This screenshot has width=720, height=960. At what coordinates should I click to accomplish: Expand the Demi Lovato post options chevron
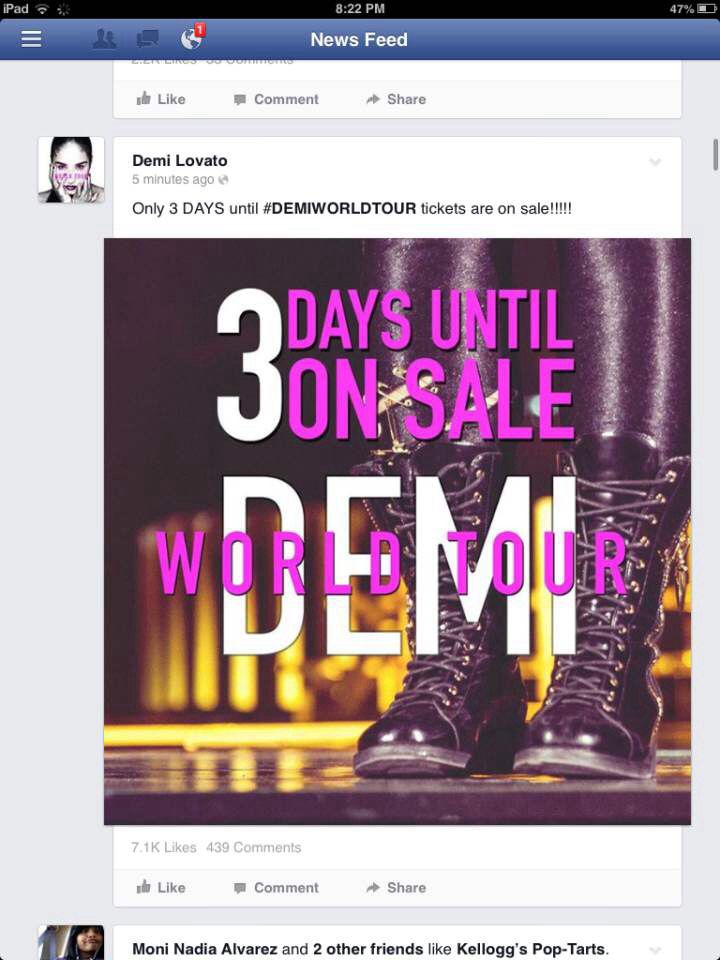point(655,162)
